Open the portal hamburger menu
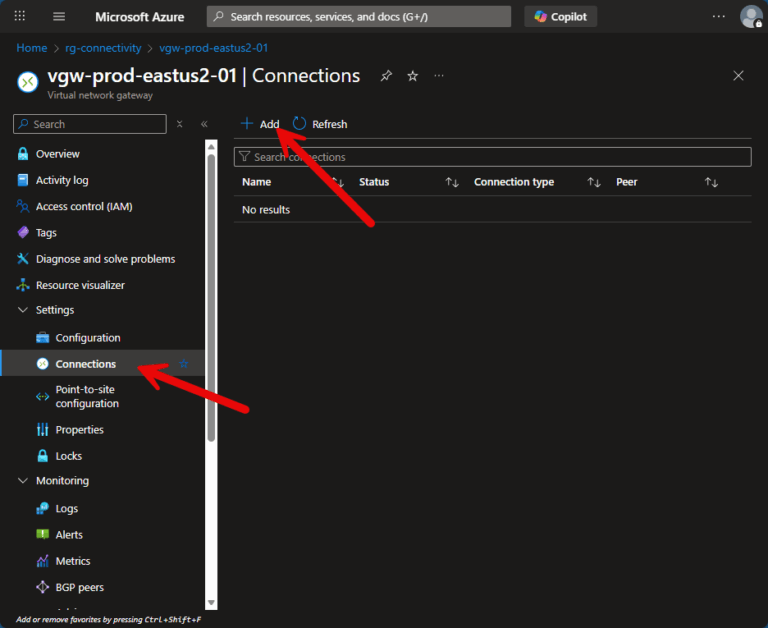Viewport: 768px width, 628px height. pos(59,17)
